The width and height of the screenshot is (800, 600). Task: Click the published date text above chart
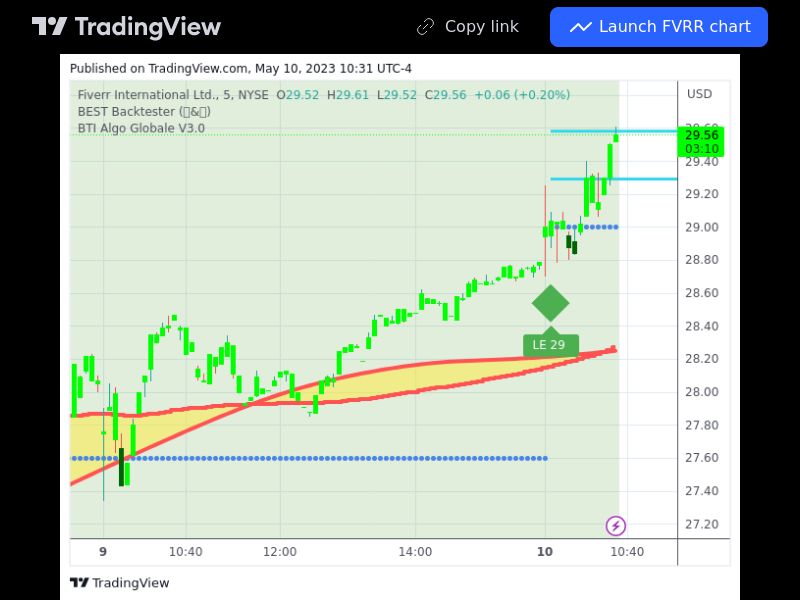tap(241, 68)
